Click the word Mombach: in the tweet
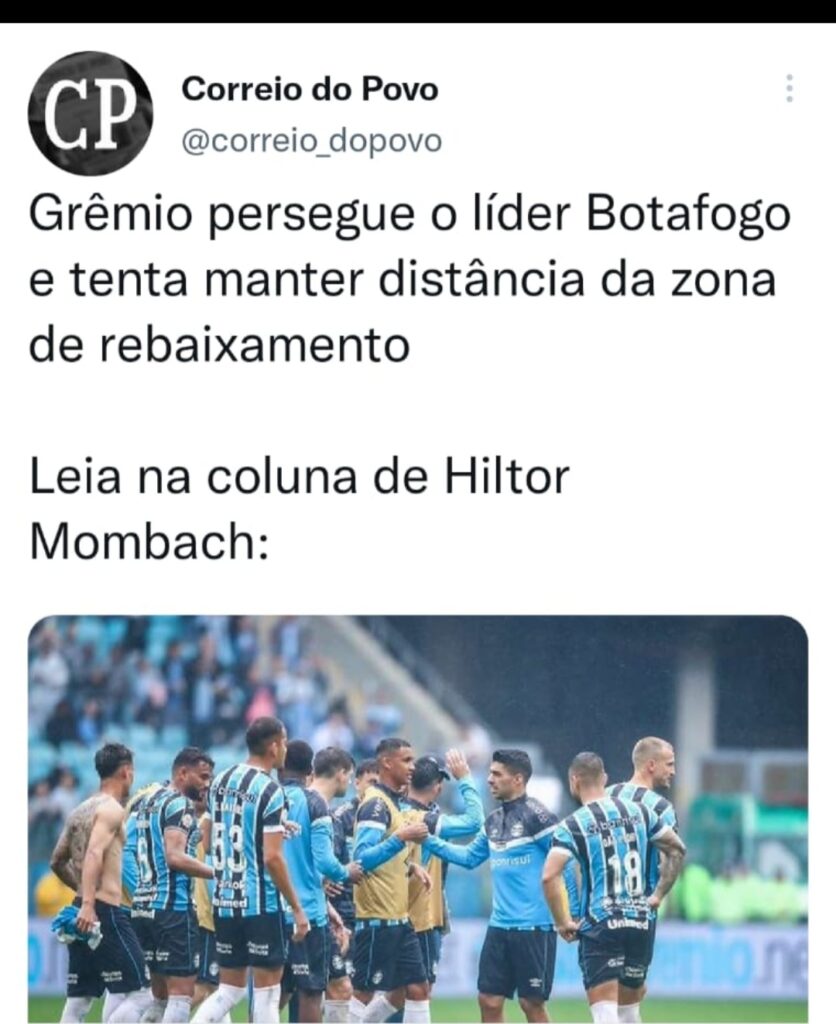The height and width of the screenshot is (1024, 836). 149,542
